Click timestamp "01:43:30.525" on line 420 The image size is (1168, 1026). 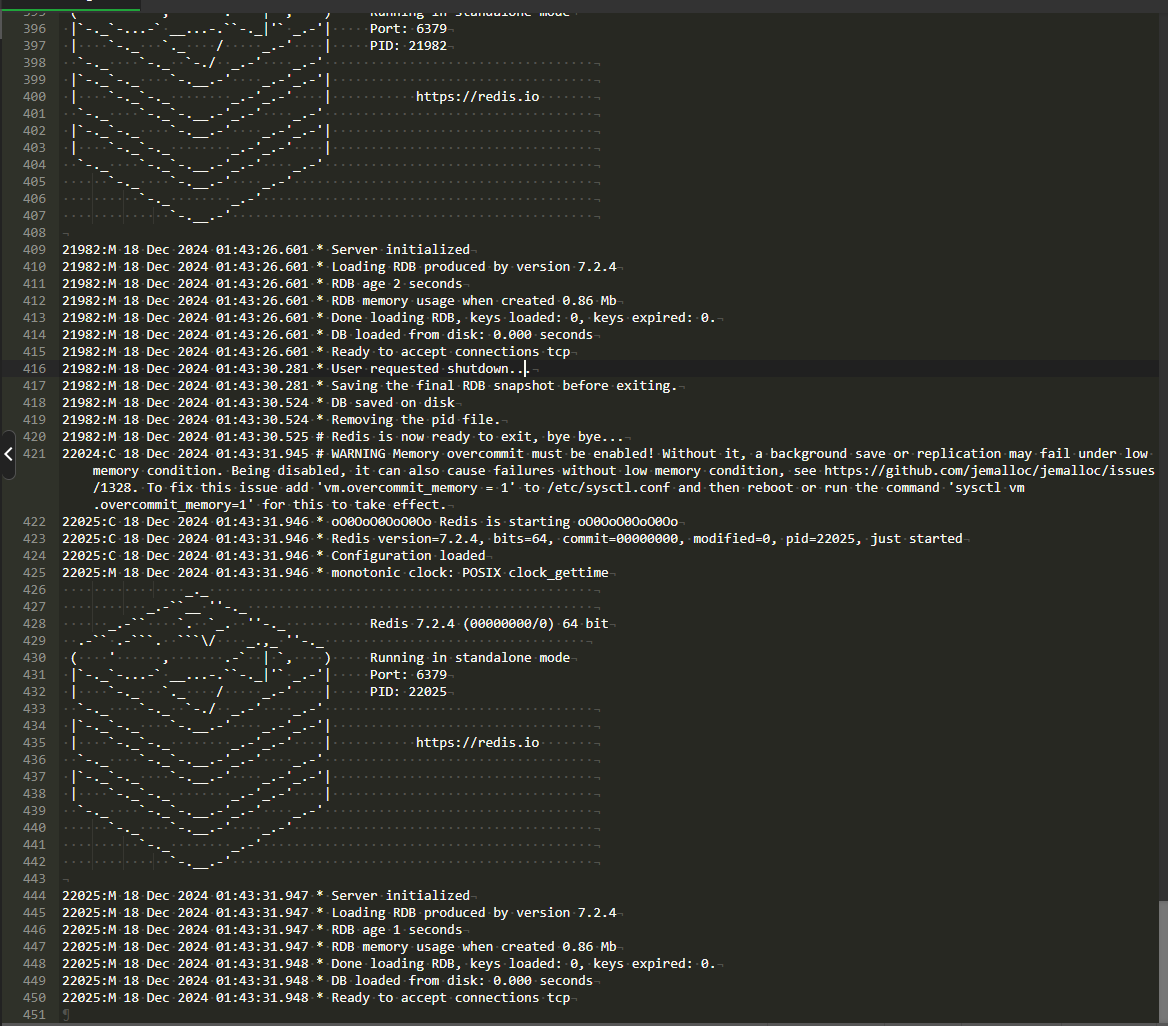(261, 437)
